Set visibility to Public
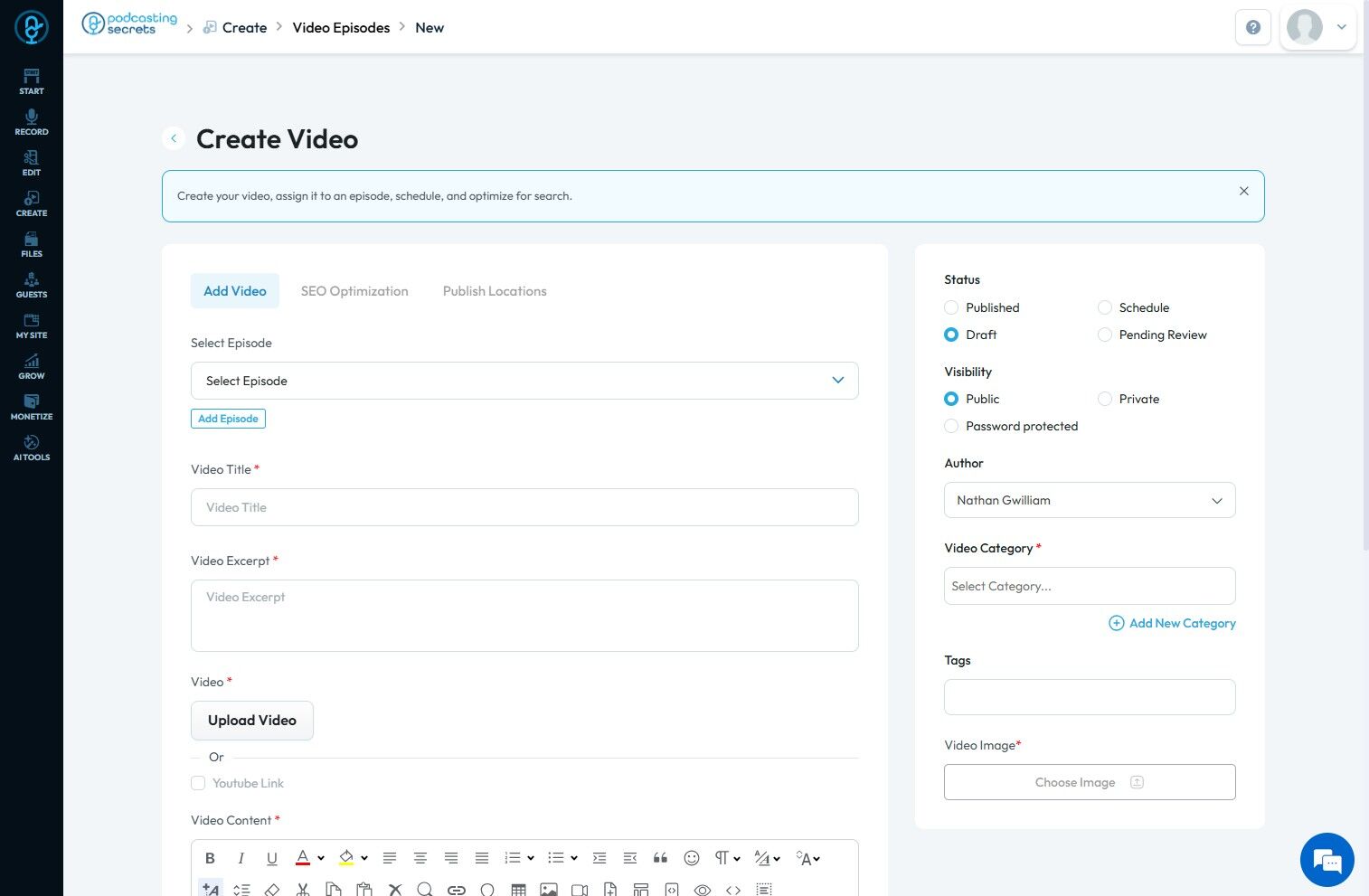Screen dimensions: 1369x896 951,399
